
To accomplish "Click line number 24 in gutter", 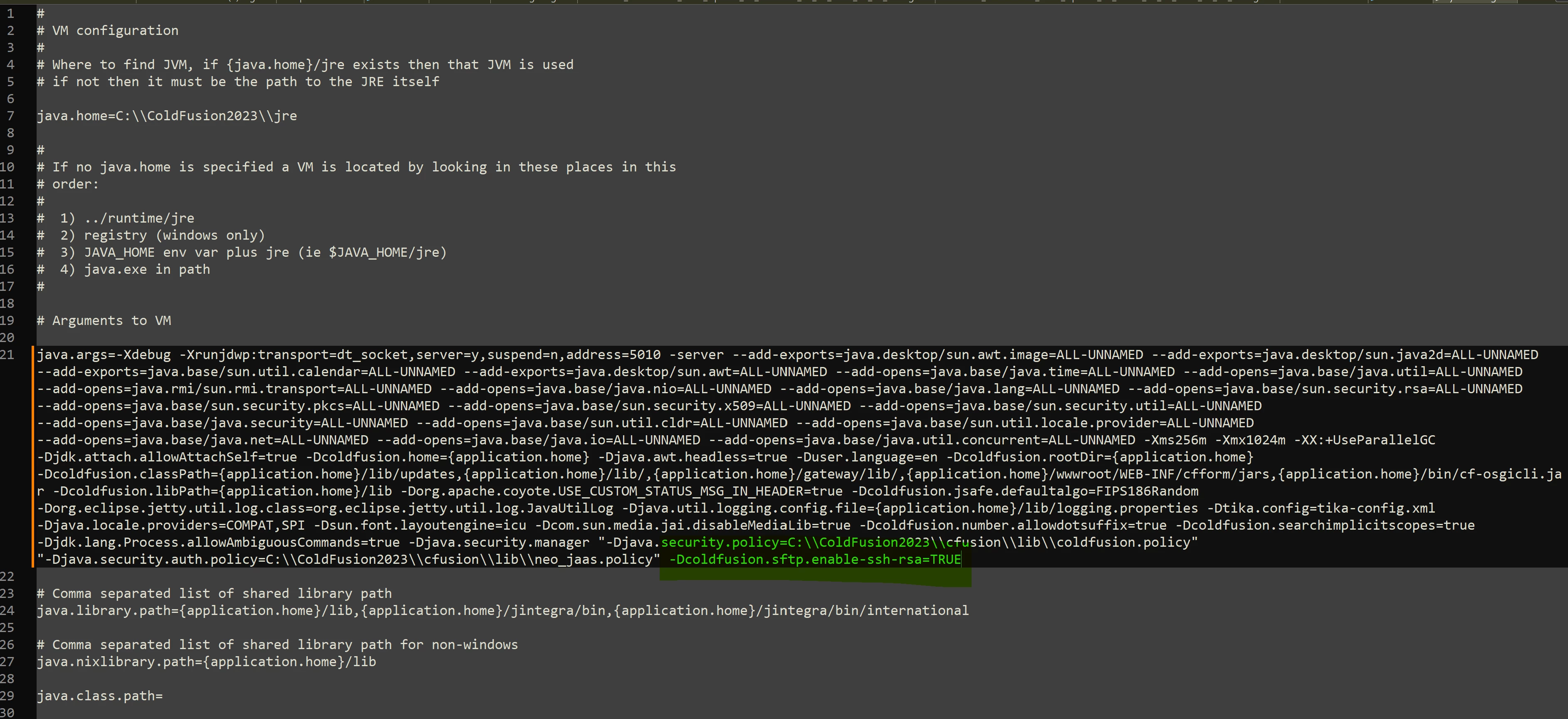I will click(x=7, y=611).
